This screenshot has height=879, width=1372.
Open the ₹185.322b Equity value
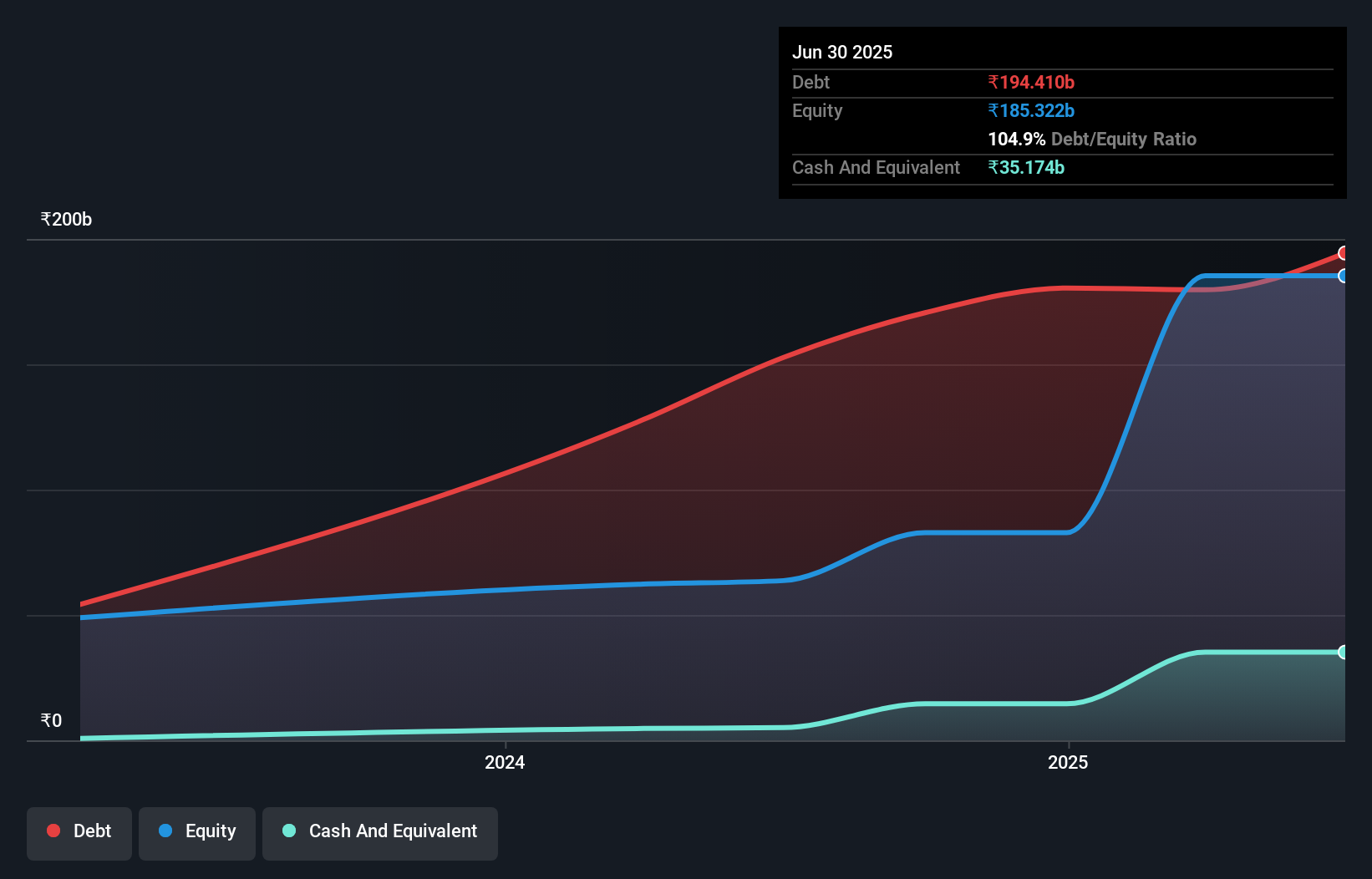[1031, 110]
